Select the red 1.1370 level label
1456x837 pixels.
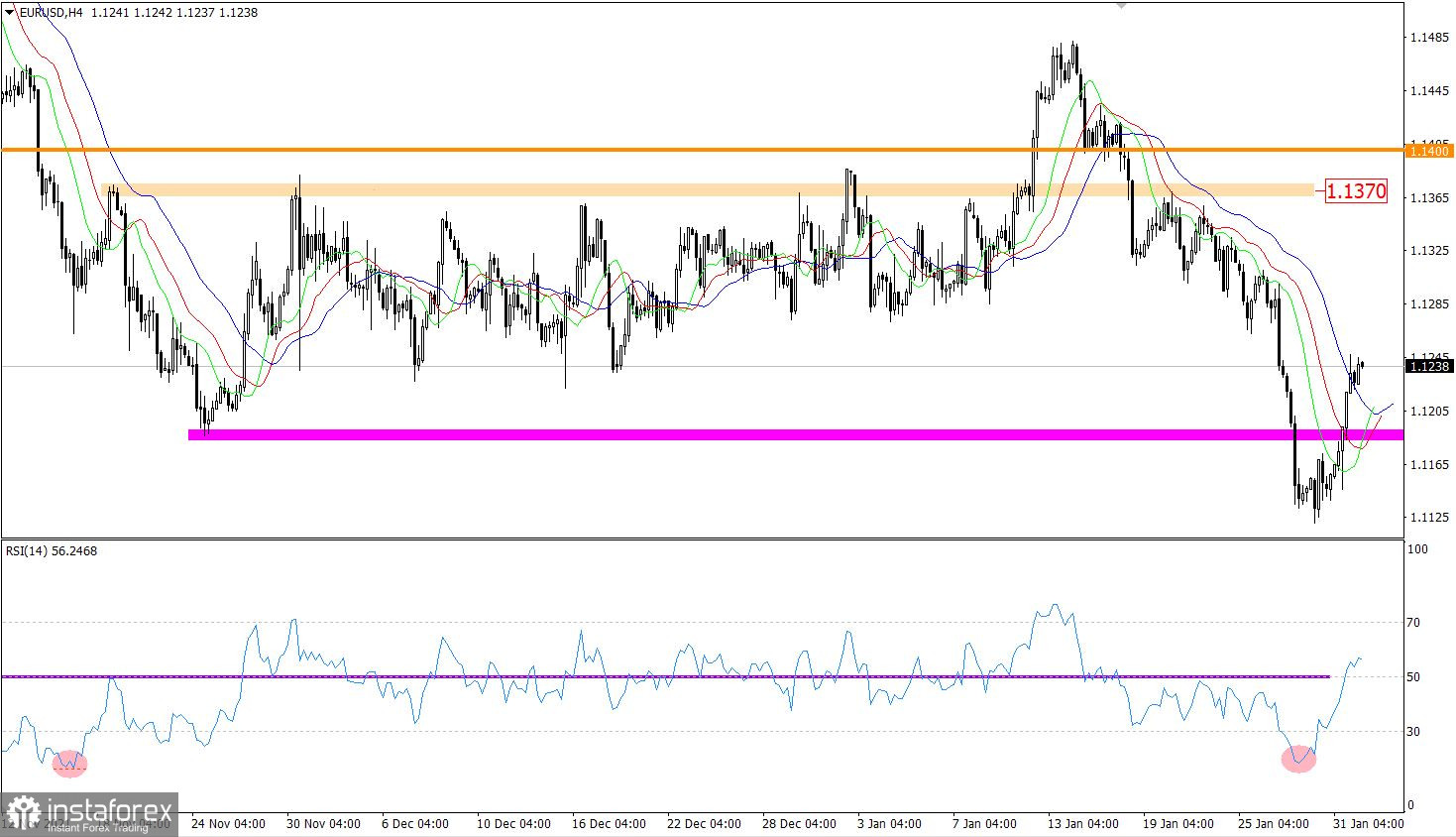pos(1356,190)
